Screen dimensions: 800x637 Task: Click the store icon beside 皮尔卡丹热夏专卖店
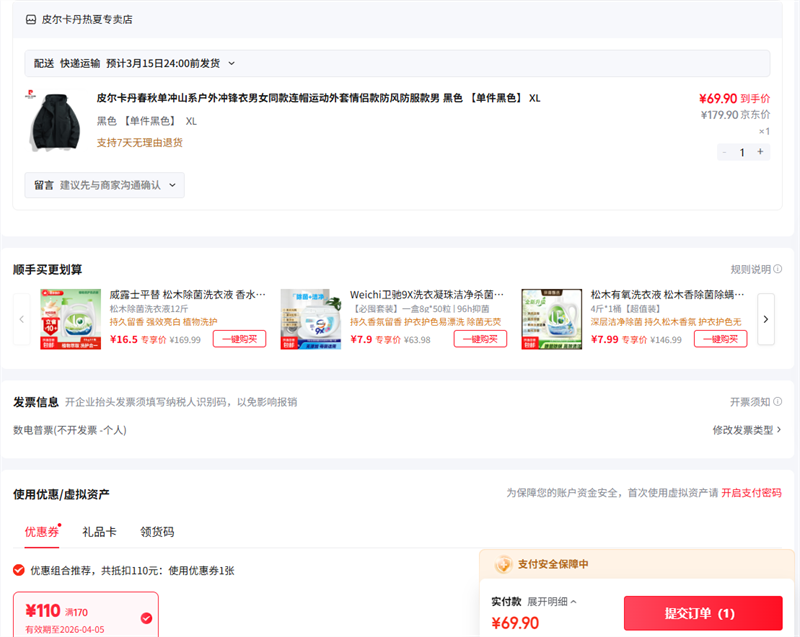coord(31,19)
